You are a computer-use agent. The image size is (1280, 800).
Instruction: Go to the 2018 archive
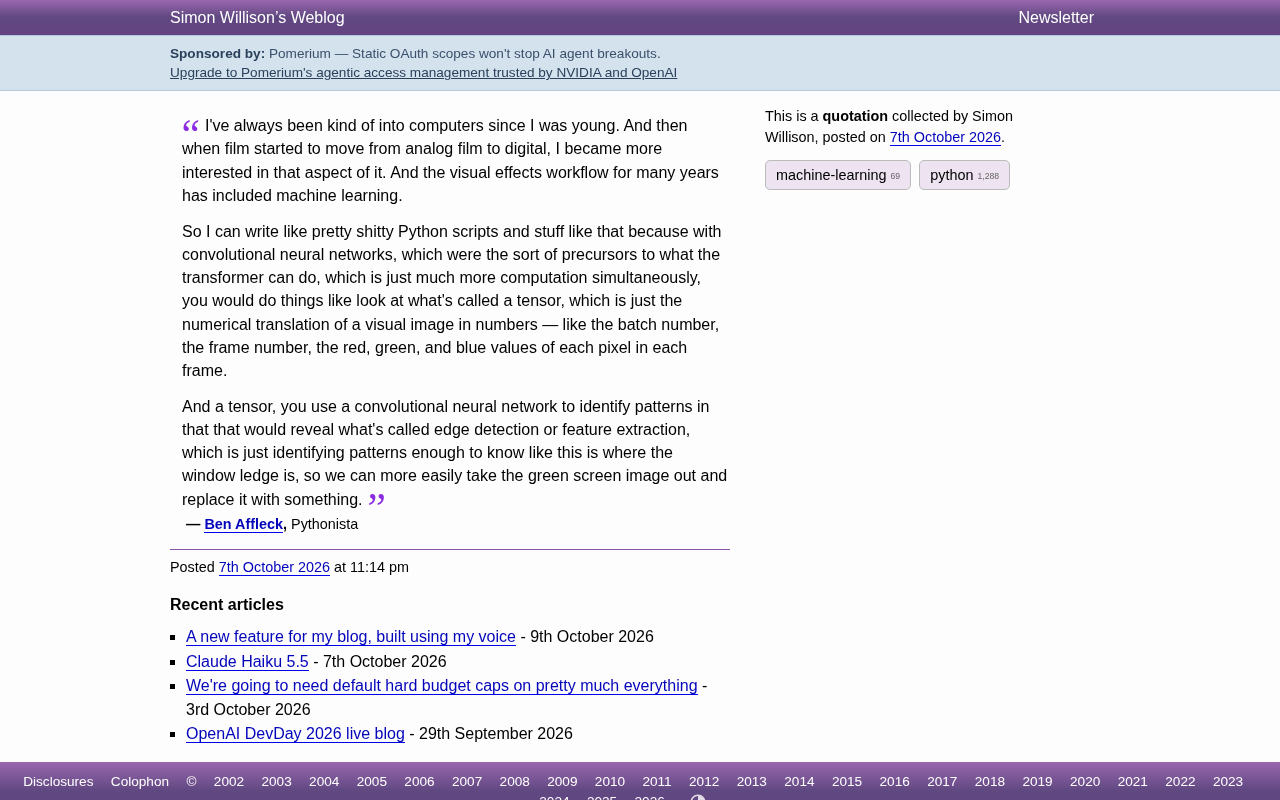tap(990, 781)
